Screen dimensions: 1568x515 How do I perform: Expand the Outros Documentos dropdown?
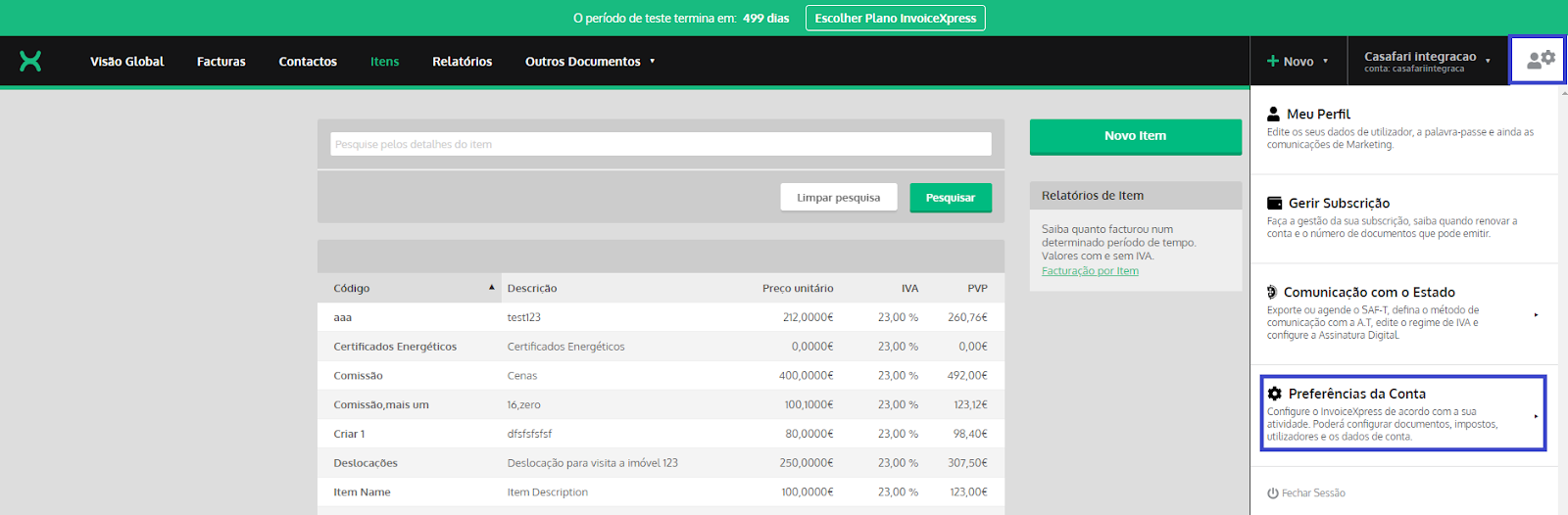pyautogui.click(x=652, y=61)
